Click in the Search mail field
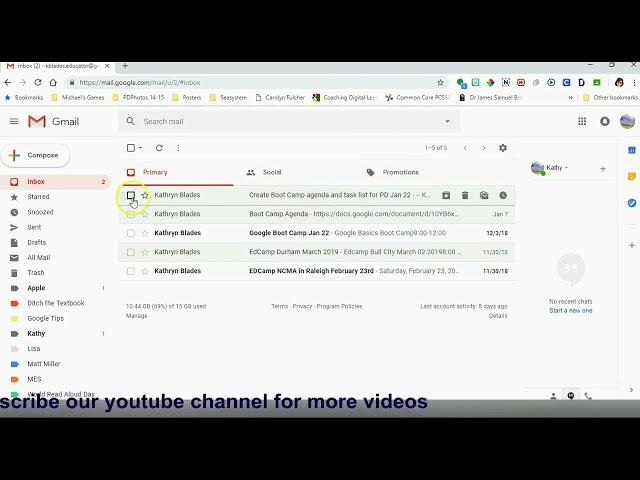This screenshot has width=640, height=480. (x=290, y=121)
